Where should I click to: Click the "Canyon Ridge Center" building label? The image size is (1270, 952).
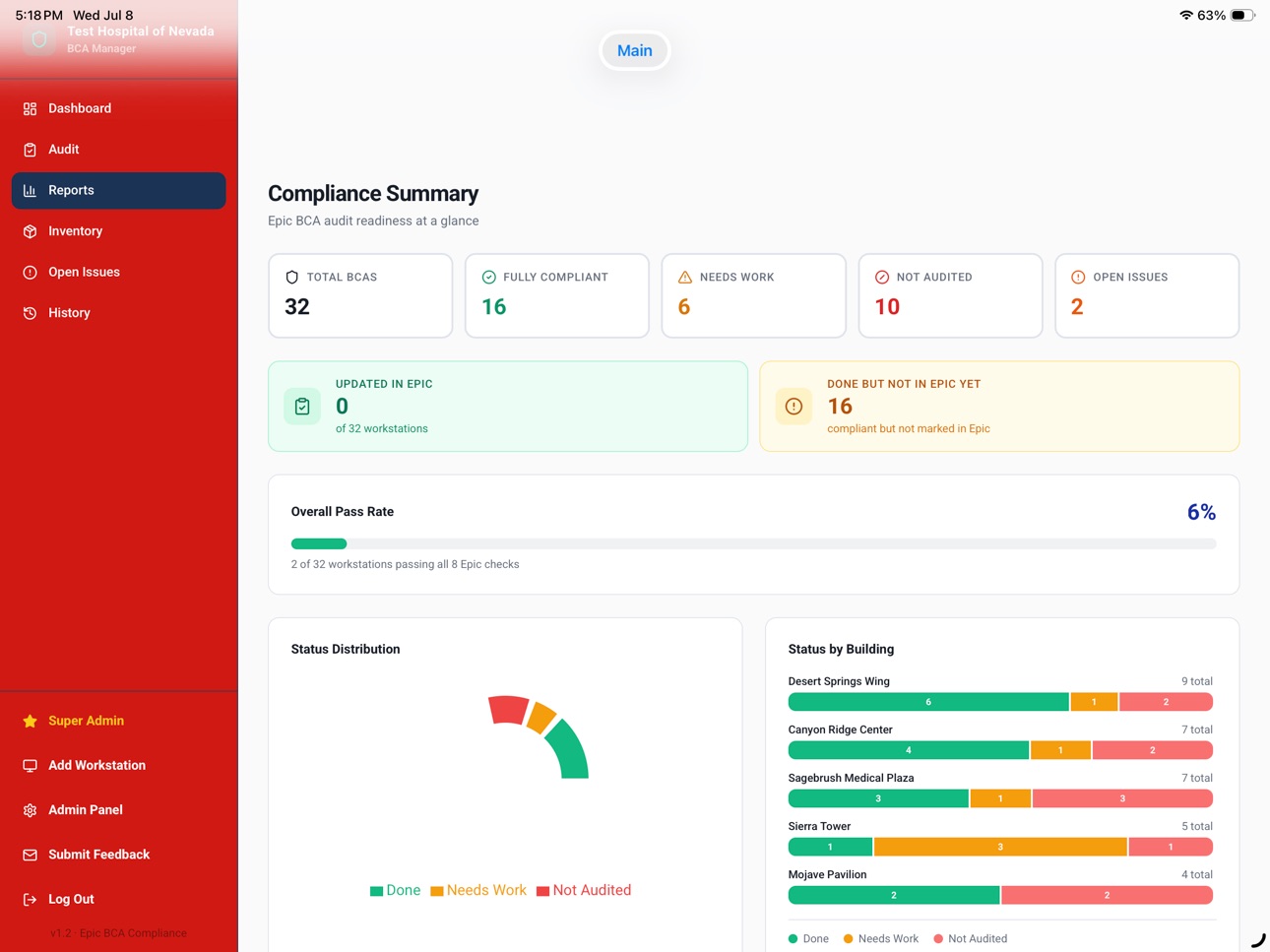click(x=840, y=730)
